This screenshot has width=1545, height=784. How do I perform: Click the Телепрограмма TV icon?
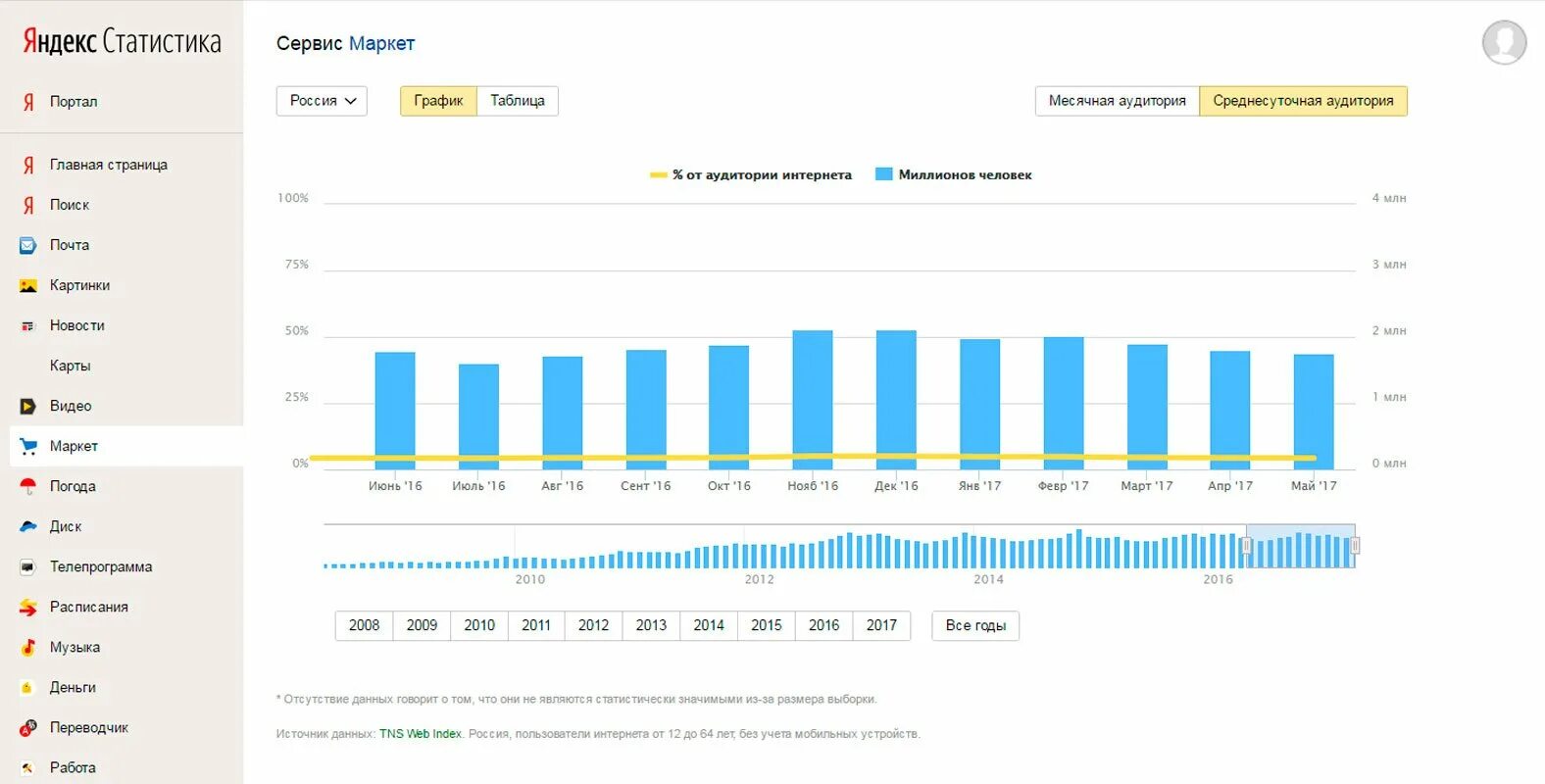(28, 567)
